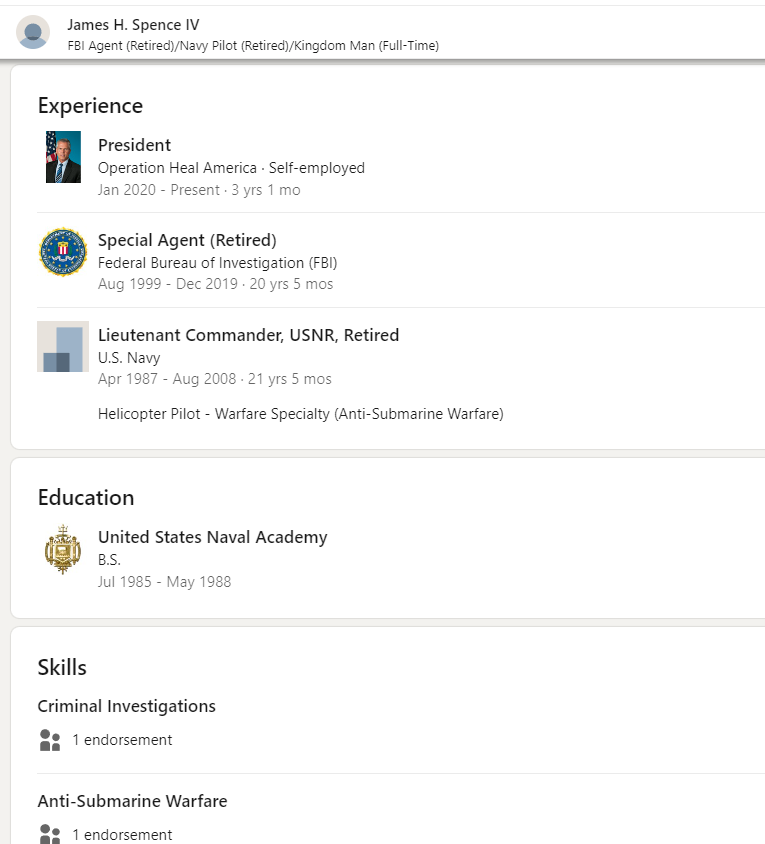Click the FBI seal logo
The height and width of the screenshot is (844, 765).
pos(63,252)
